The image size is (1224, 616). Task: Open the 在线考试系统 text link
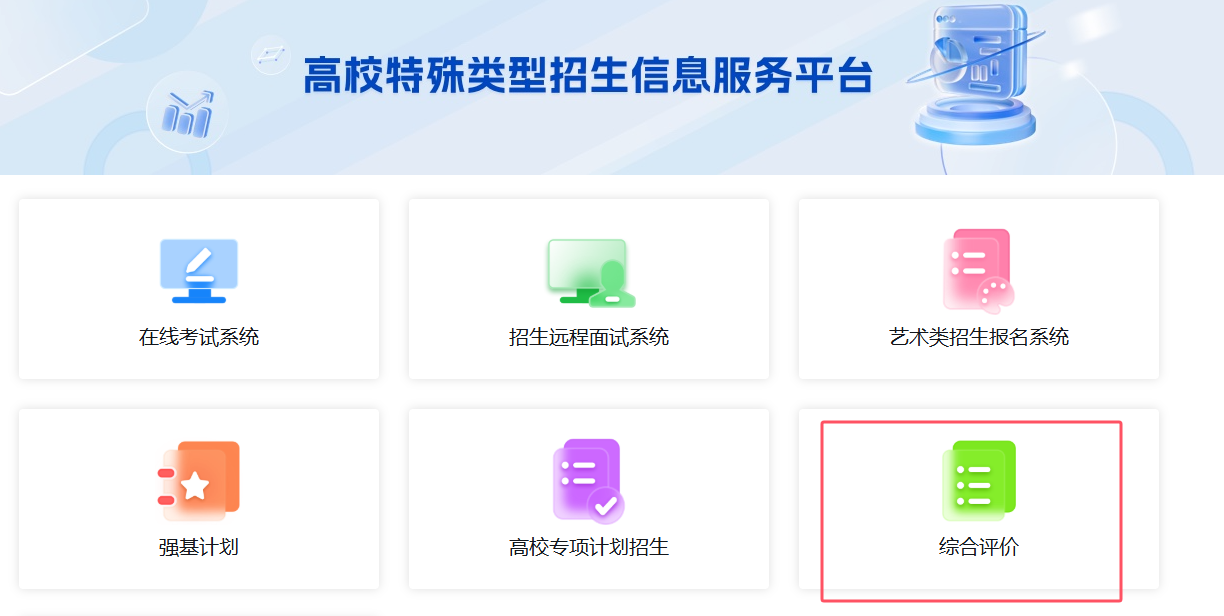pos(199,337)
